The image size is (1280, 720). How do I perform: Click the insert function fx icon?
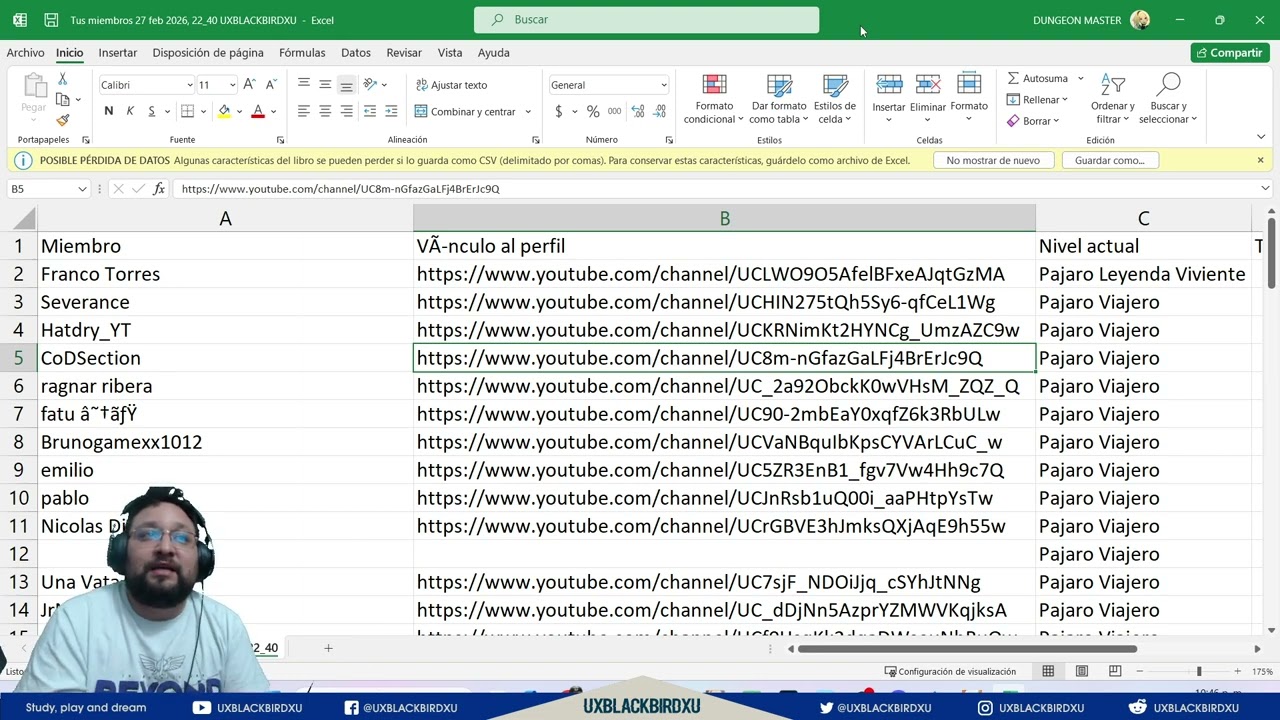[x=159, y=188]
